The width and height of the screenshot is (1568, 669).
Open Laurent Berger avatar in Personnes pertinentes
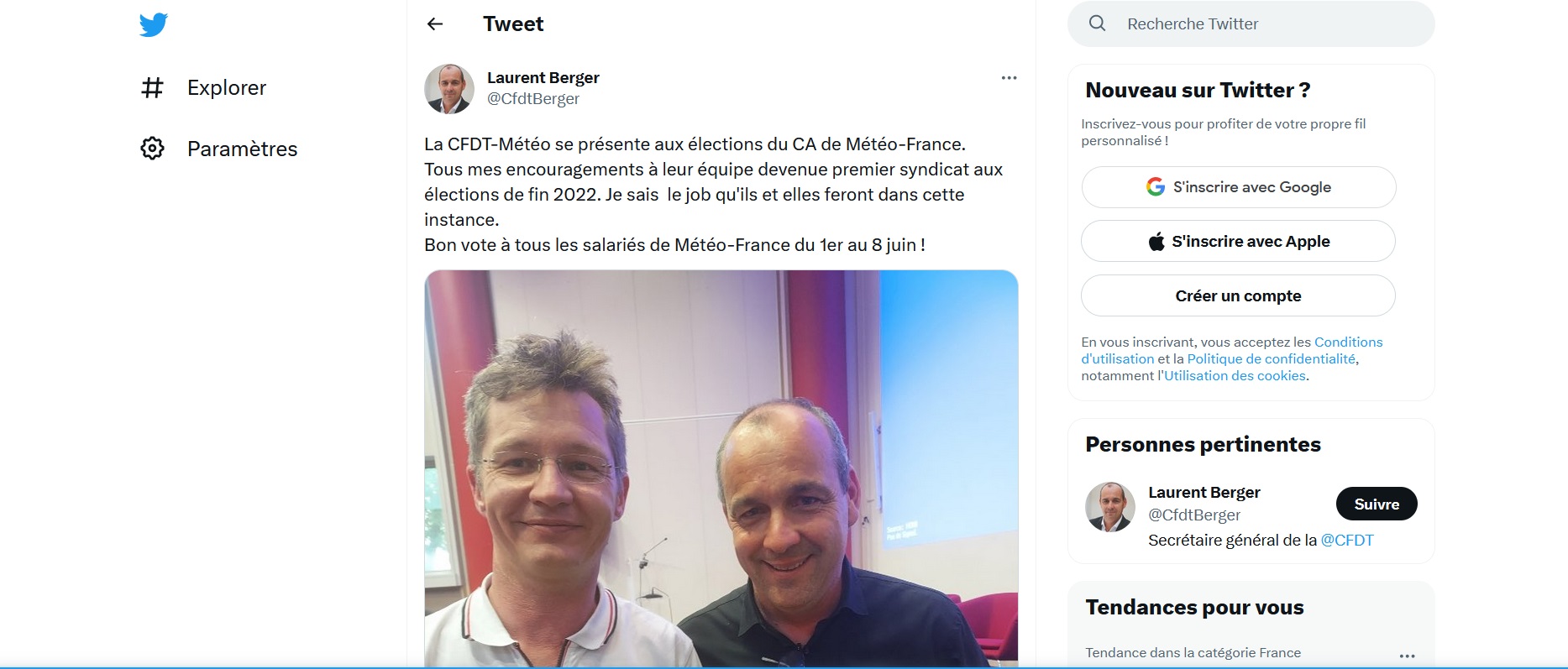pyautogui.click(x=1110, y=507)
